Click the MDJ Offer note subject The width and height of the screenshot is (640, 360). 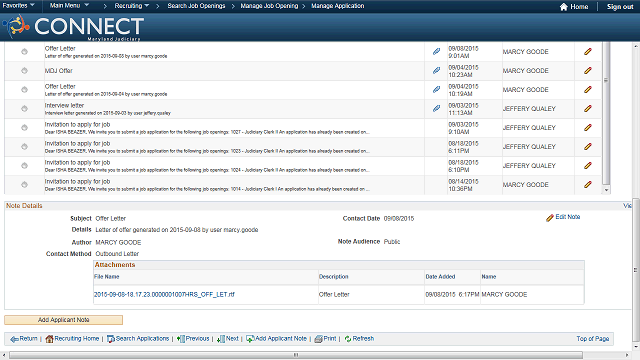(x=58, y=71)
